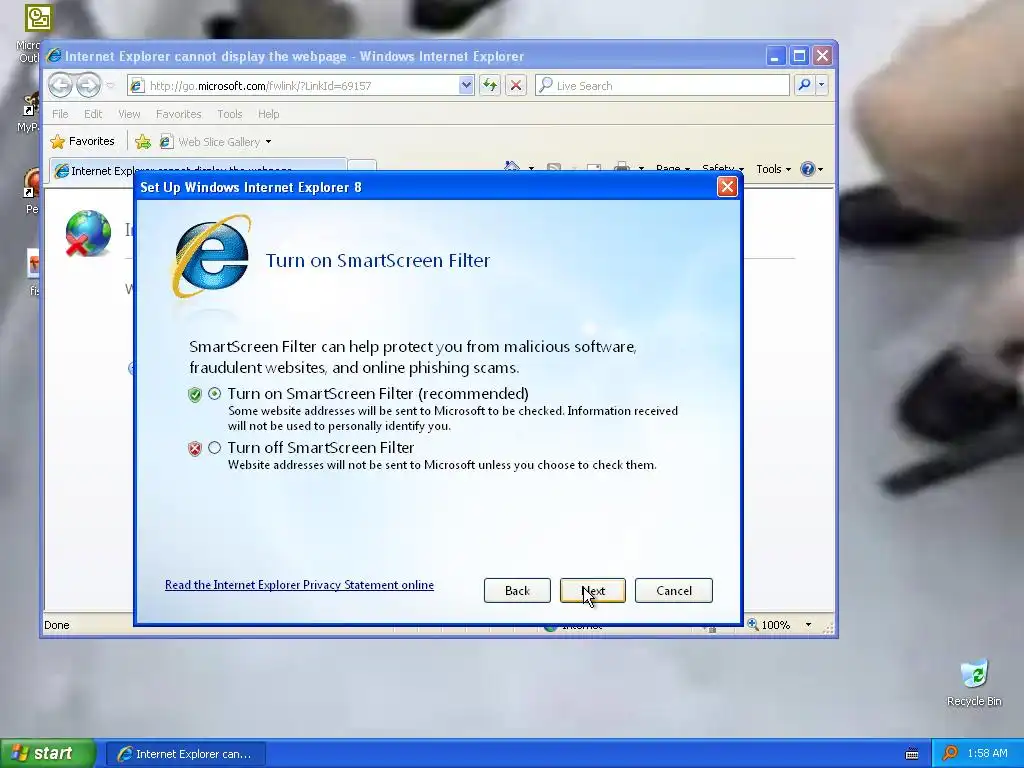Viewport: 1024px width, 768px height.
Task: Select the Internet Explorer cannot display tab
Action: coord(198,170)
